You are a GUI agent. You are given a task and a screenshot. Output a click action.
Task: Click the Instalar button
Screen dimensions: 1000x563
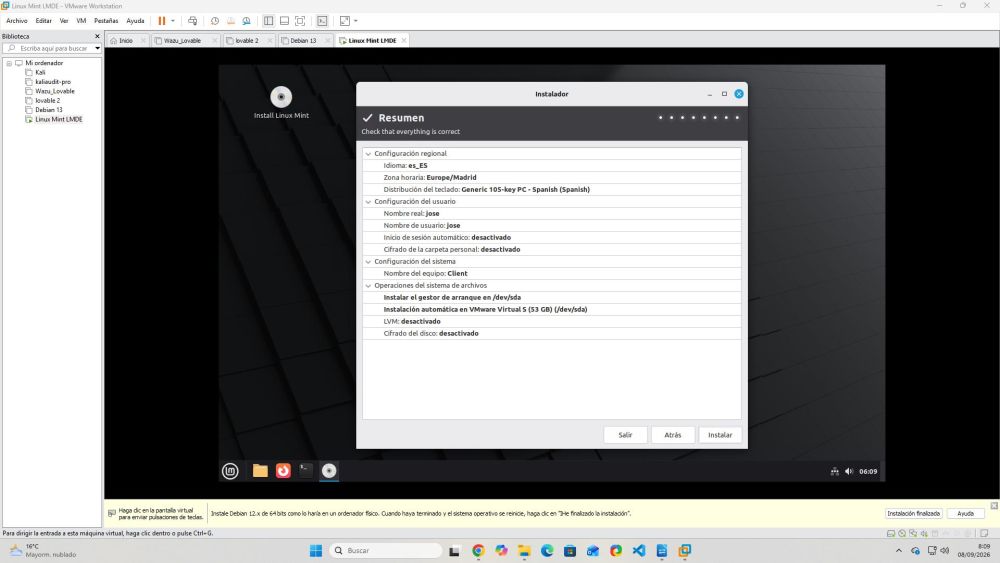click(x=720, y=435)
